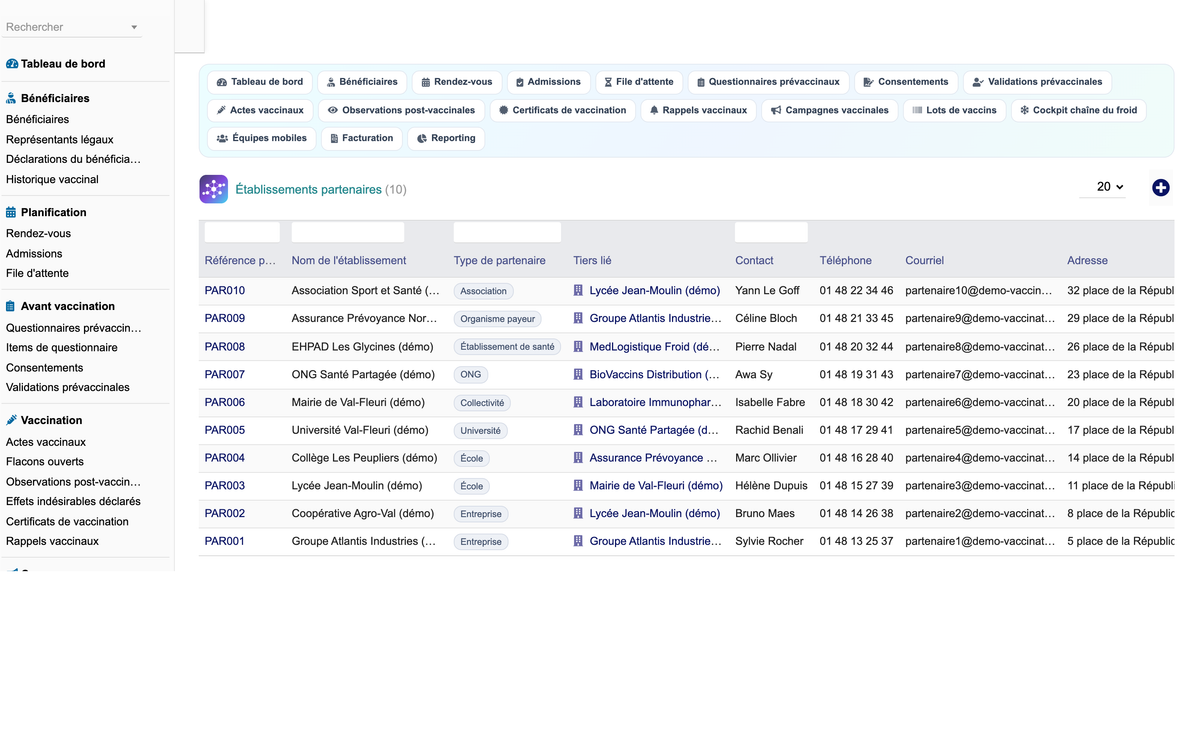Open the Équipes mobiles tab
This screenshot has width=1200, height=743.
[x=262, y=138]
